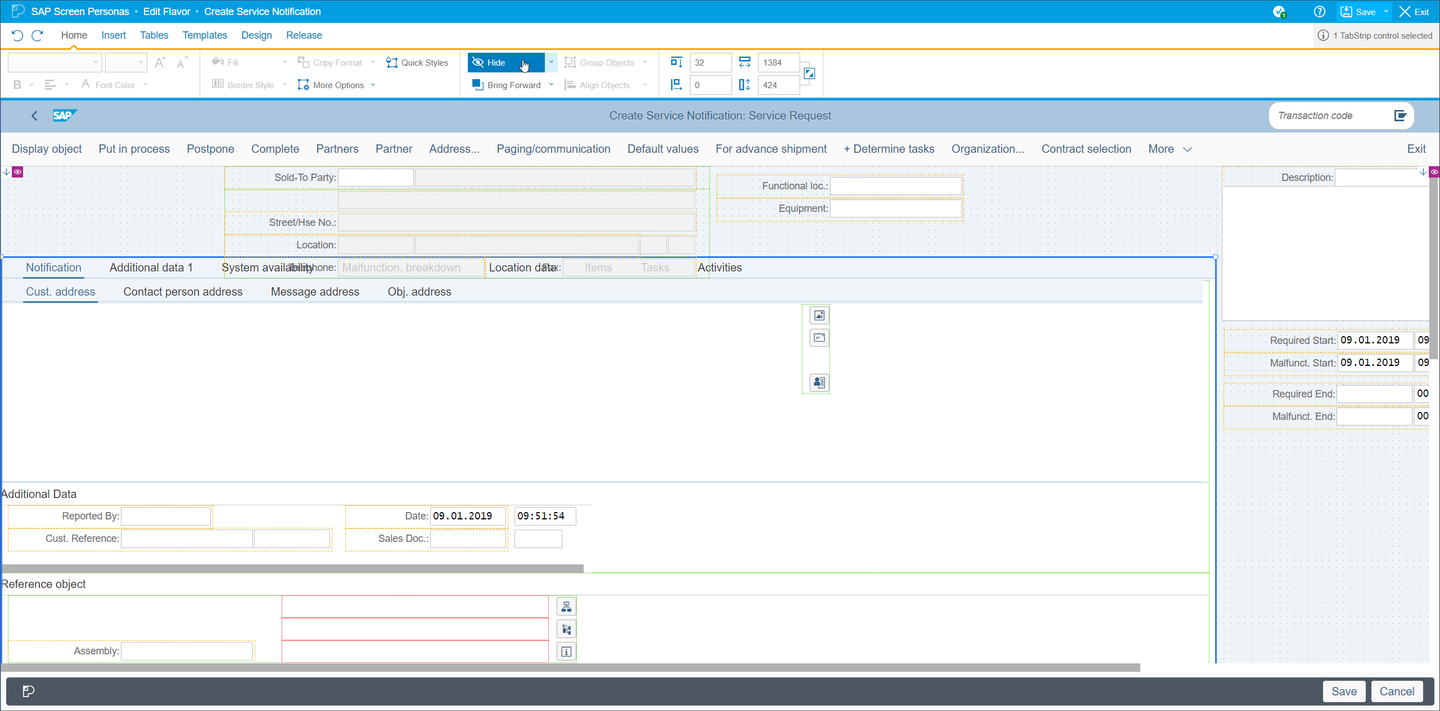Screen dimensions: 1440x711
Task: Open the validation checkmark icon with badge
Action: 1279,12
